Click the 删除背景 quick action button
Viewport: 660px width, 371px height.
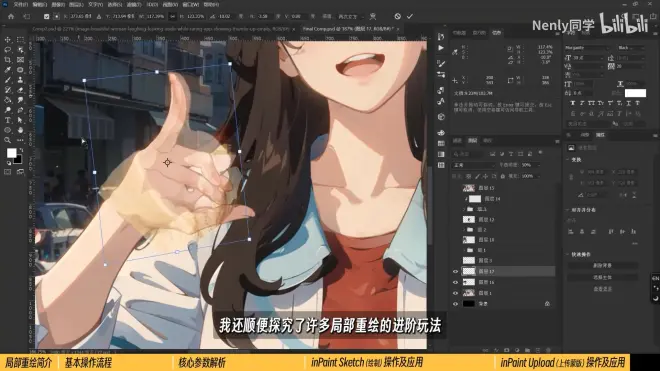pyautogui.click(x=602, y=266)
